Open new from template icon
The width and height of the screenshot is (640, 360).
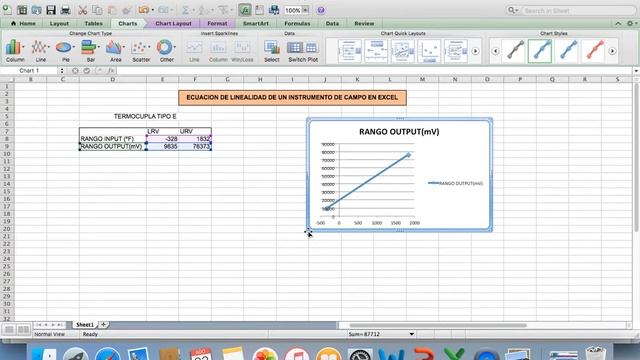[22, 10]
